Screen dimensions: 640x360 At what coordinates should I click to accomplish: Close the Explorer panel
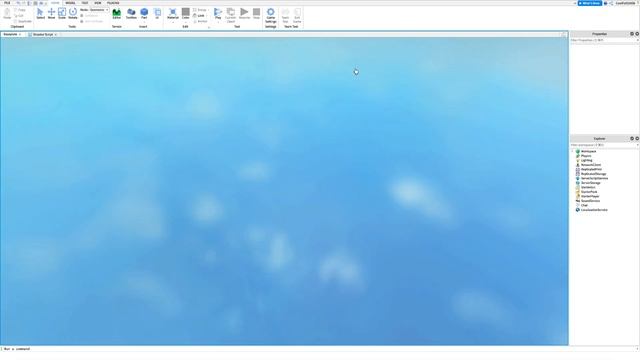tap(637, 138)
